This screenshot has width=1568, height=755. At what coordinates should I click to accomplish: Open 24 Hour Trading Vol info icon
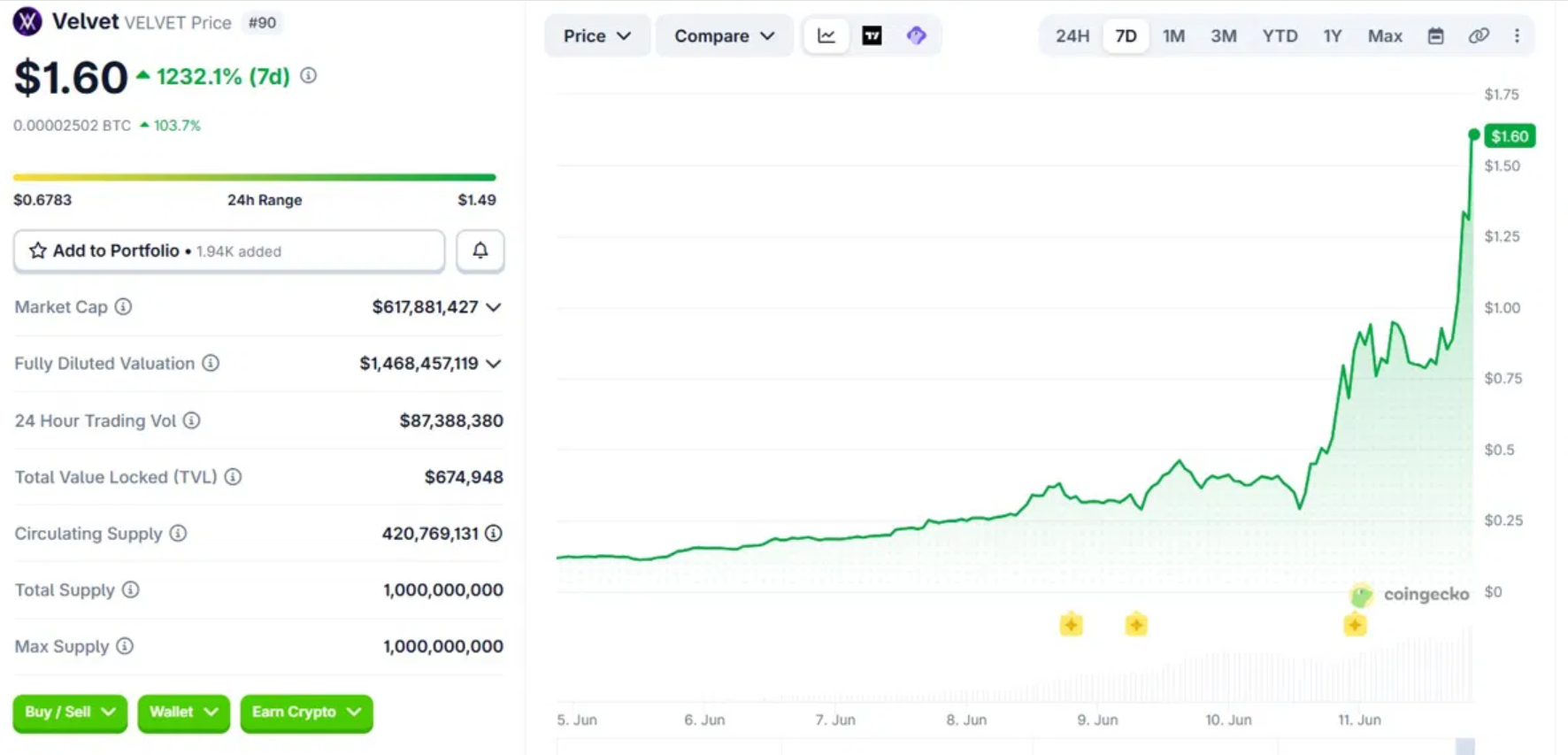click(191, 420)
